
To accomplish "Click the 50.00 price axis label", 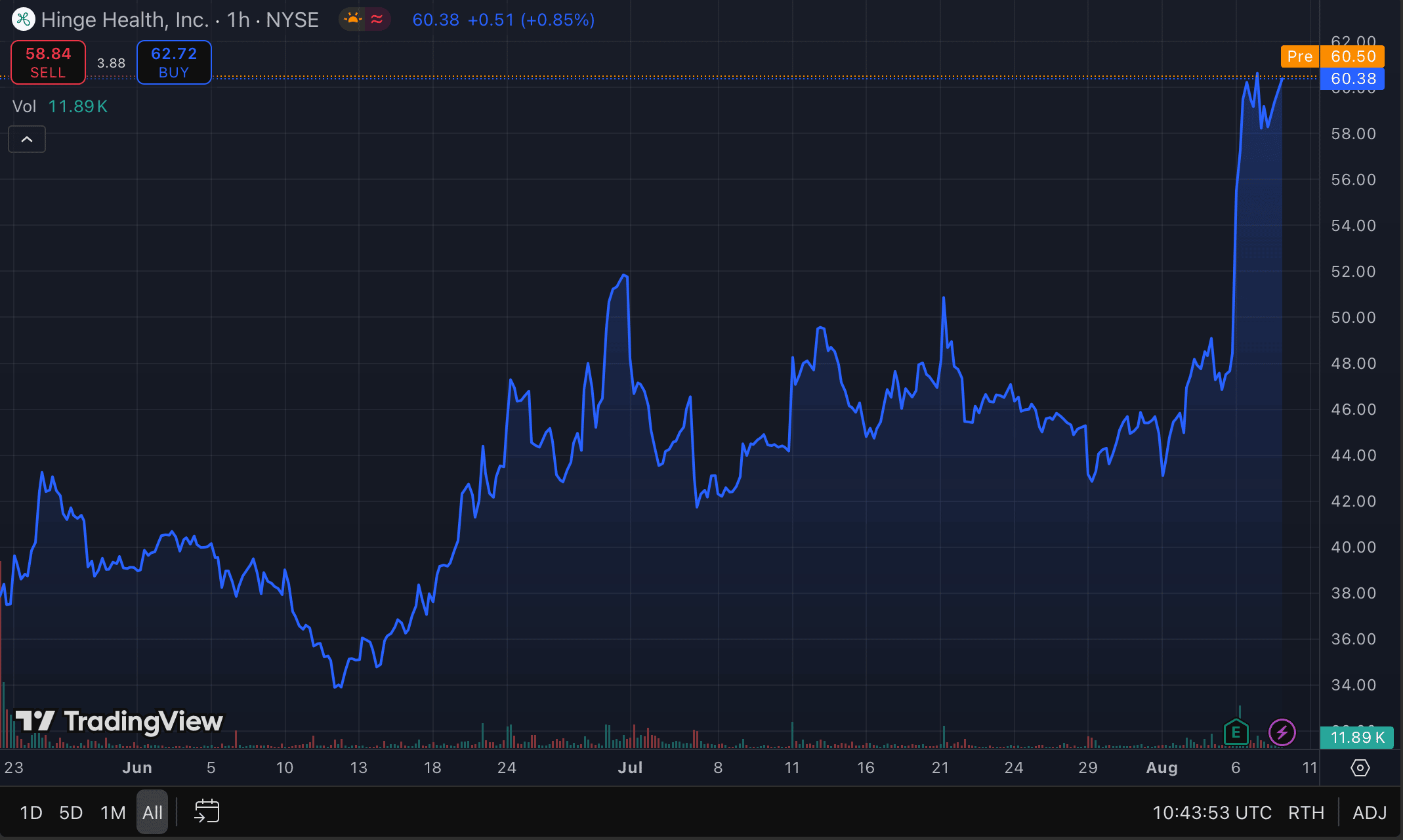I will pos(1353,318).
